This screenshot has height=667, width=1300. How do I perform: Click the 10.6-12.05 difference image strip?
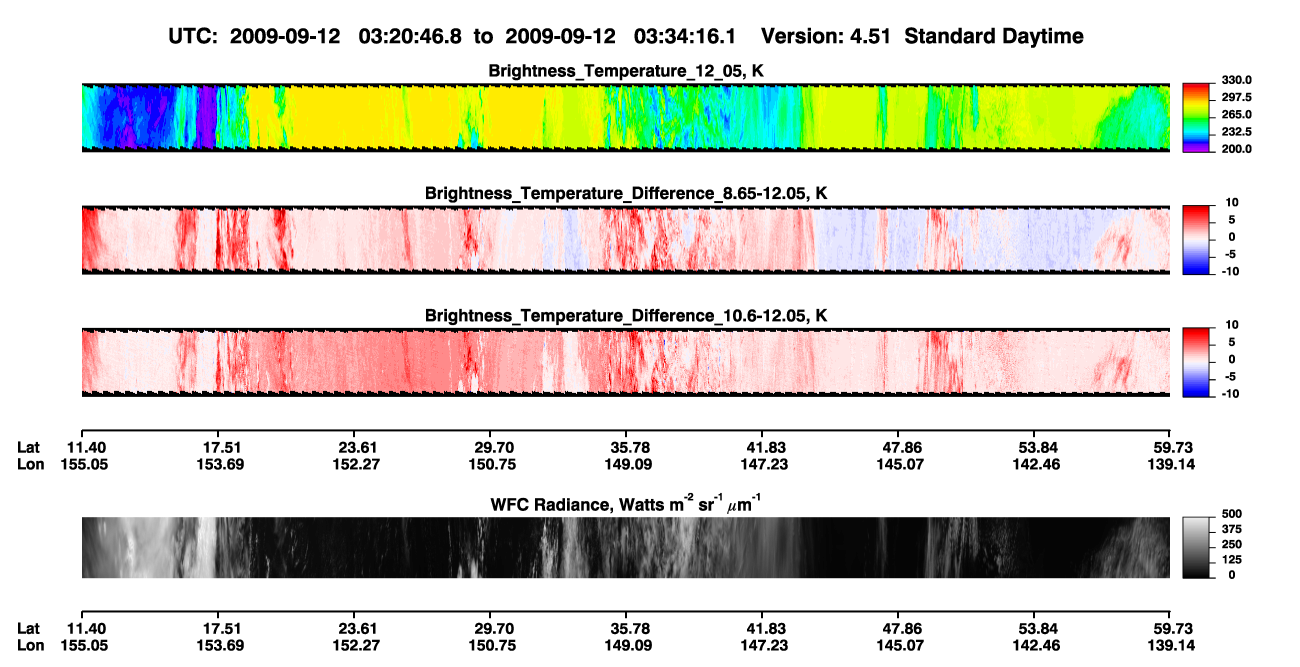(x=625, y=363)
